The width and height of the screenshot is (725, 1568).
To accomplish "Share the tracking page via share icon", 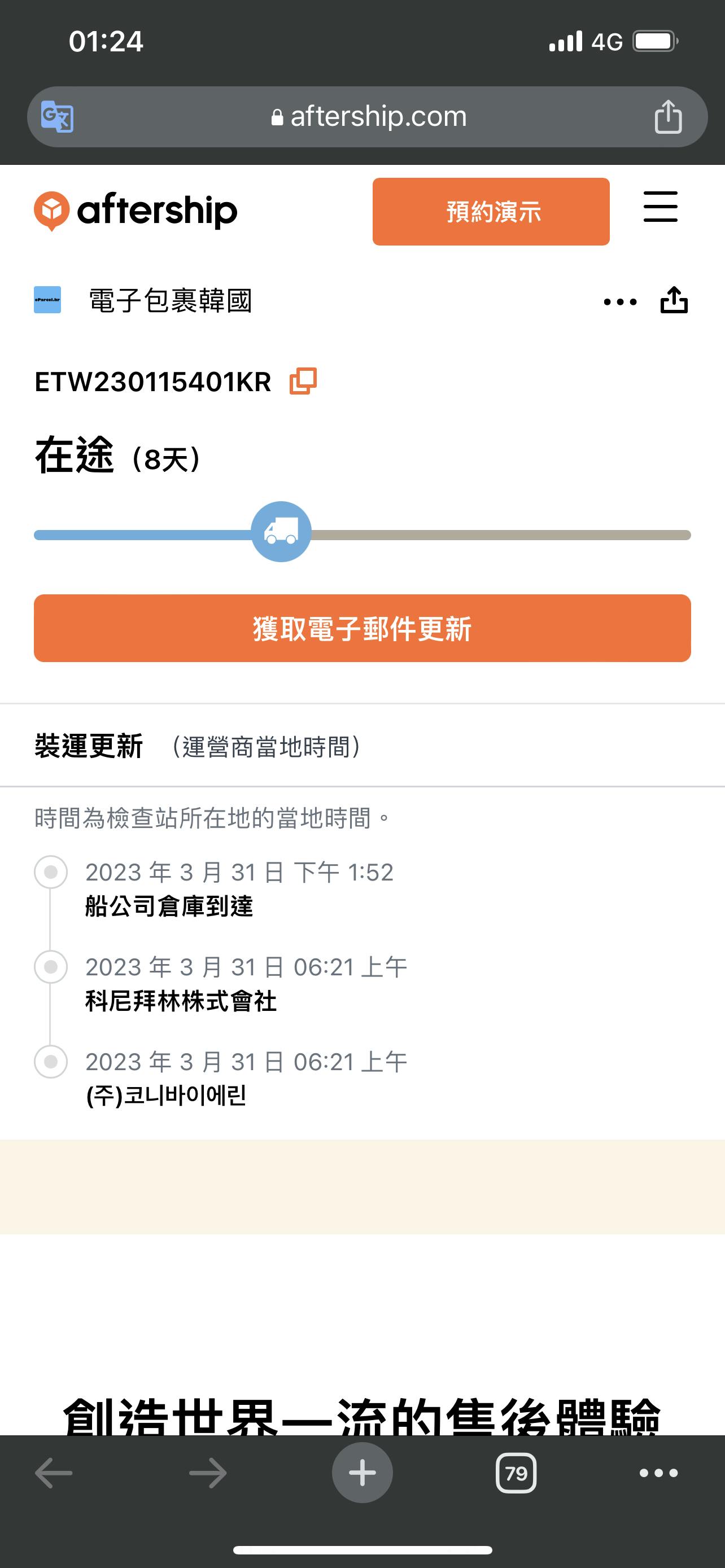I will (x=674, y=300).
